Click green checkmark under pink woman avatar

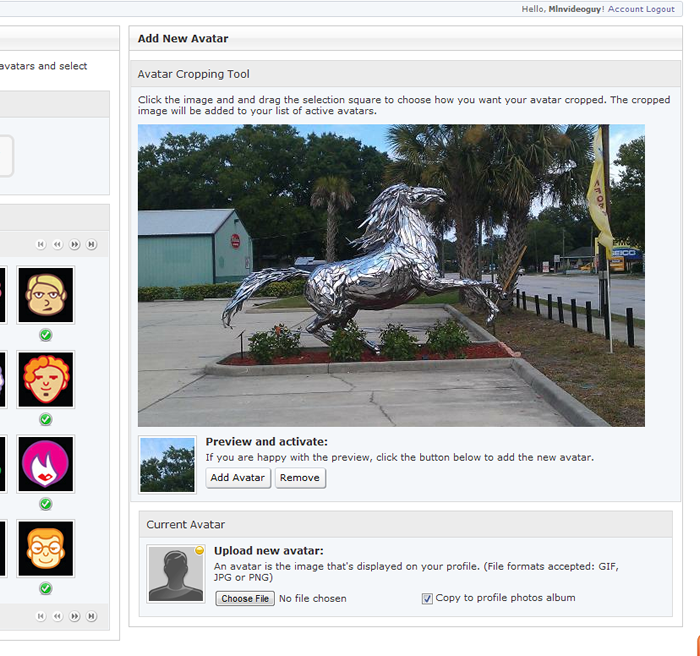click(46, 504)
